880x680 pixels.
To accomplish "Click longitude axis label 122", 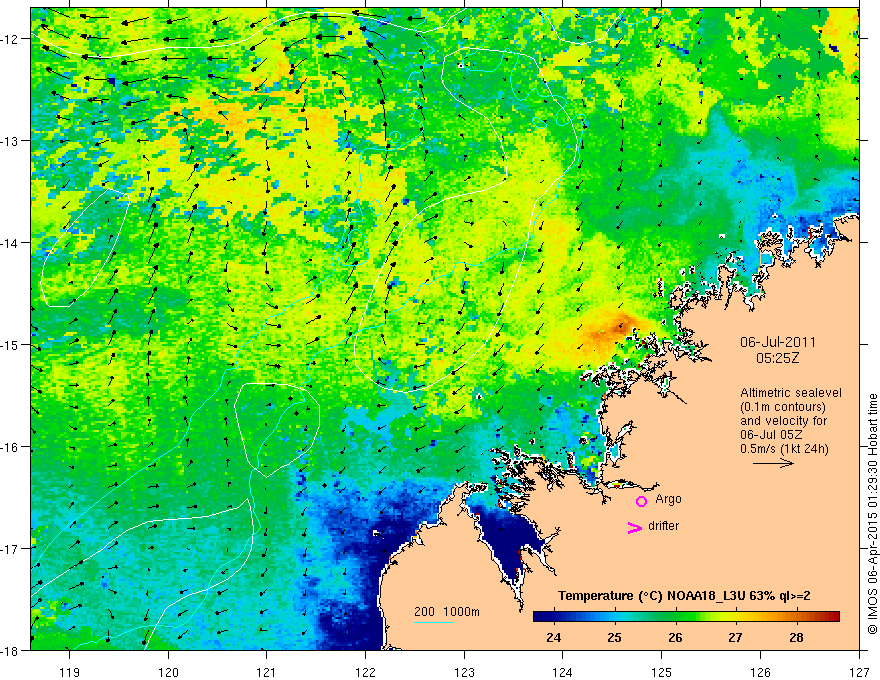I will coord(365,672).
